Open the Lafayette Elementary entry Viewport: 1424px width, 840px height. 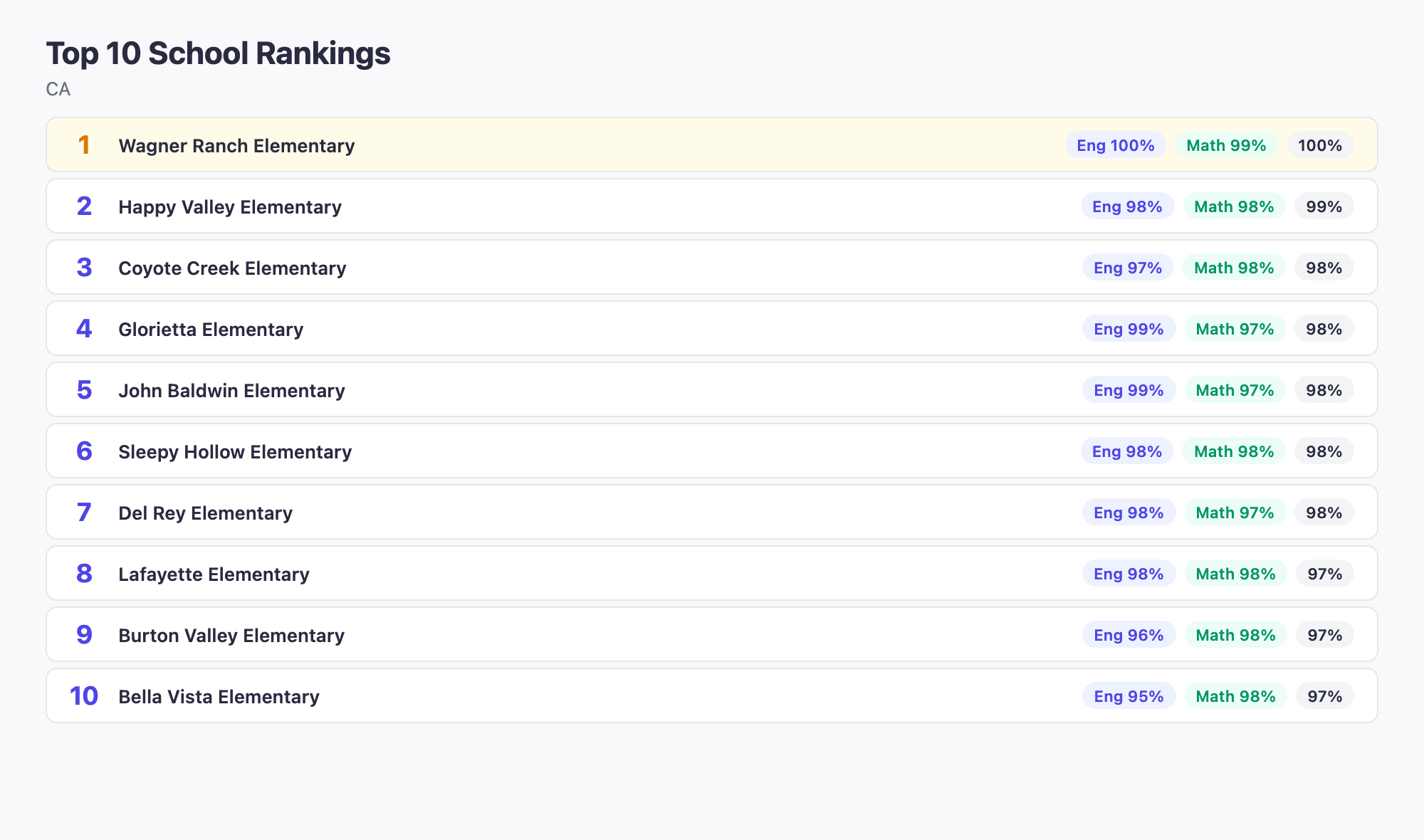[x=214, y=574]
